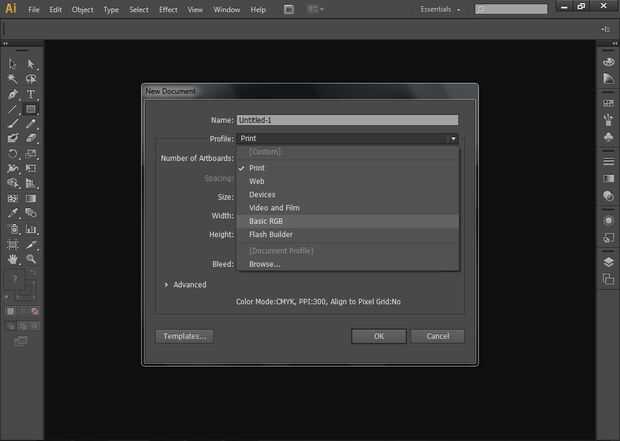The height and width of the screenshot is (441, 620).
Task: Choose the Rectangle tool
Action: pos(31,109)
